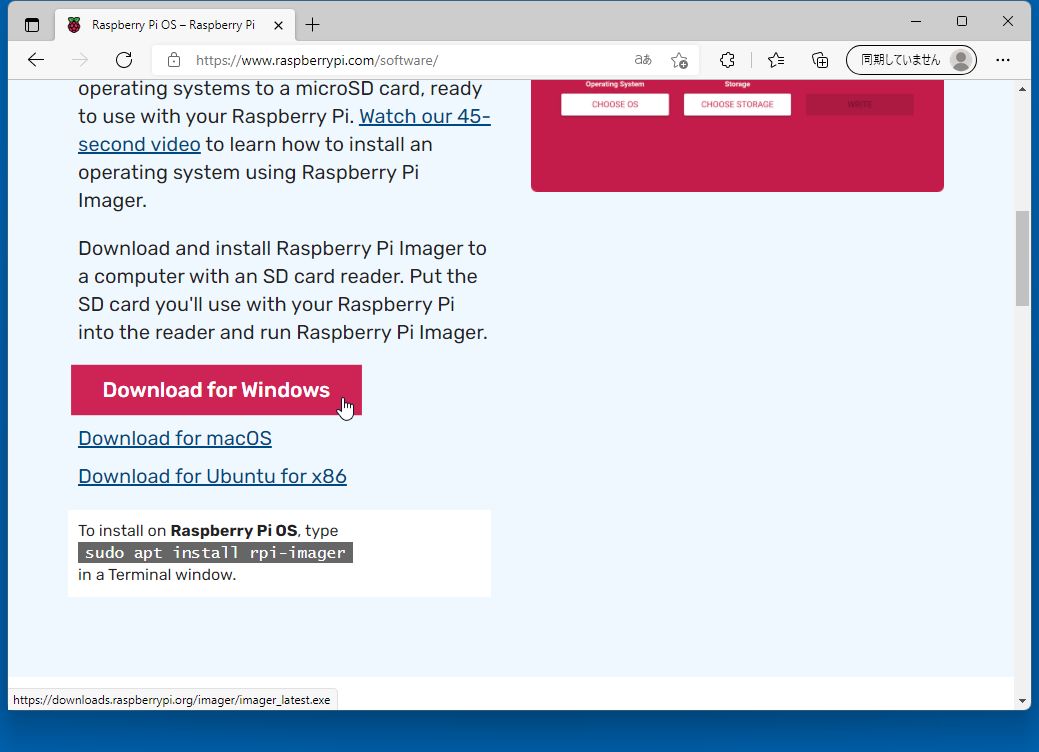Open a new browser tab
This screenshot has width=1039, height=752.
tap(312, 25)
